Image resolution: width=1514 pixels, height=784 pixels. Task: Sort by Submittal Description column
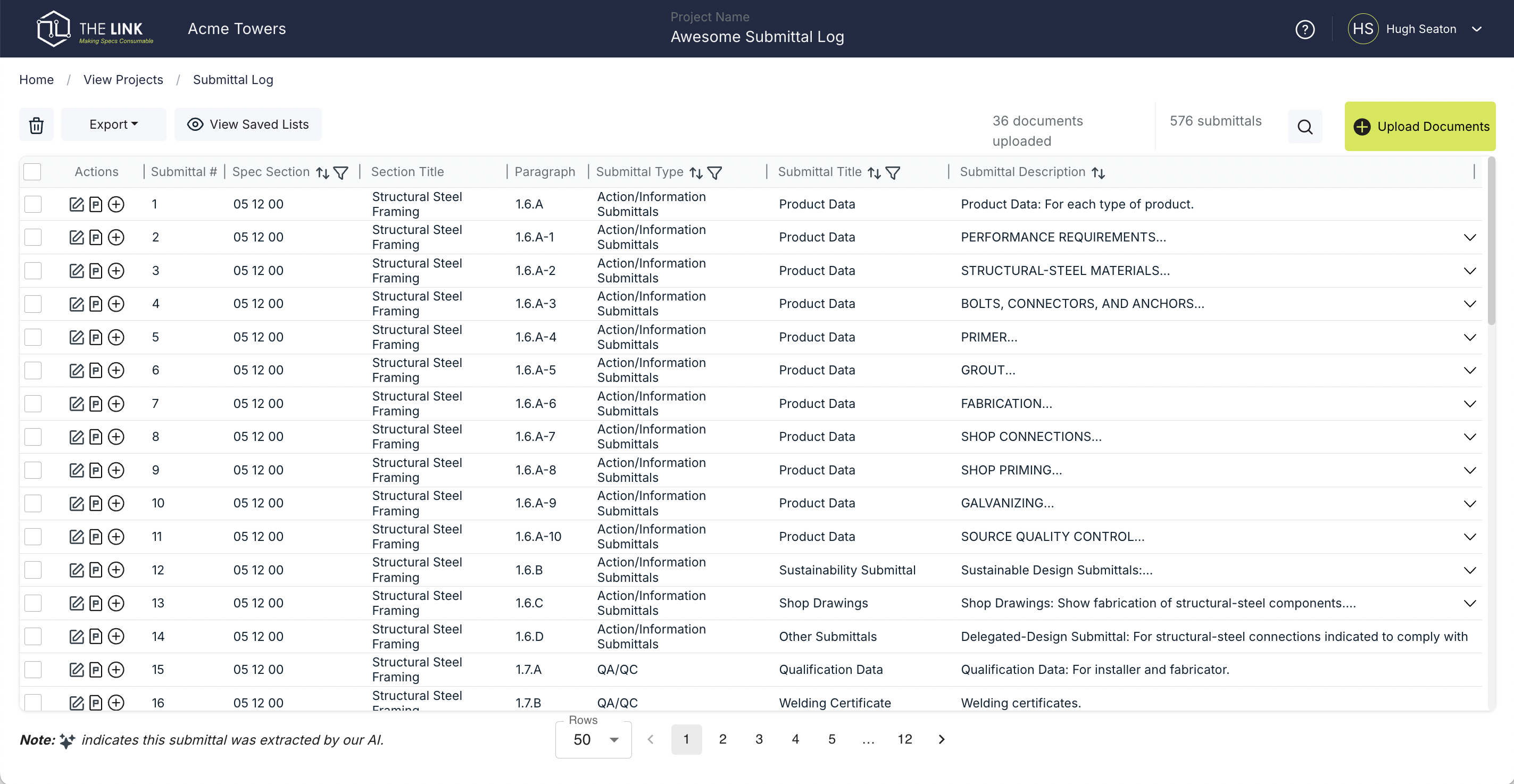(1098, 172)
